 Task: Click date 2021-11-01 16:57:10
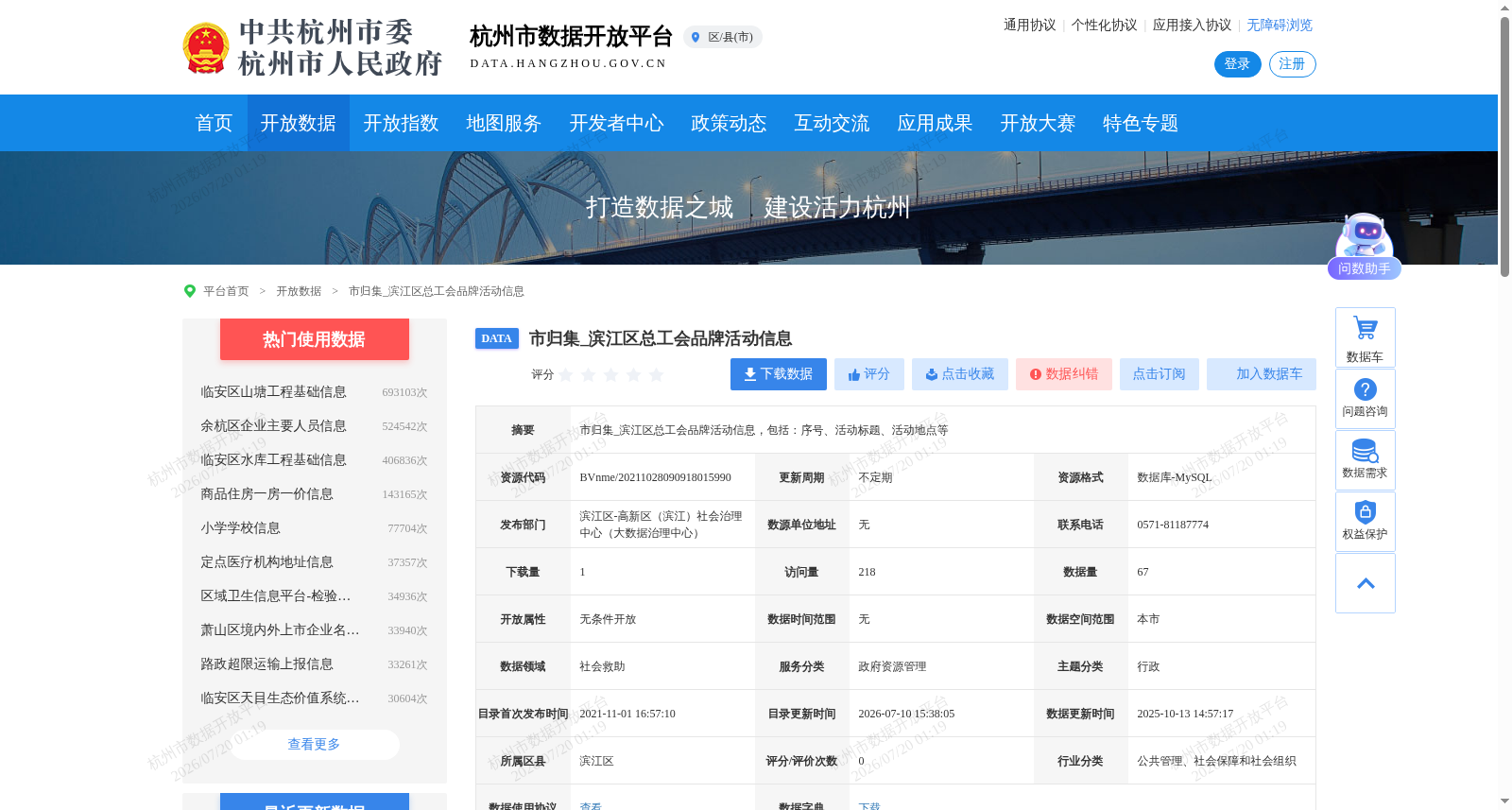coord(627,714)
